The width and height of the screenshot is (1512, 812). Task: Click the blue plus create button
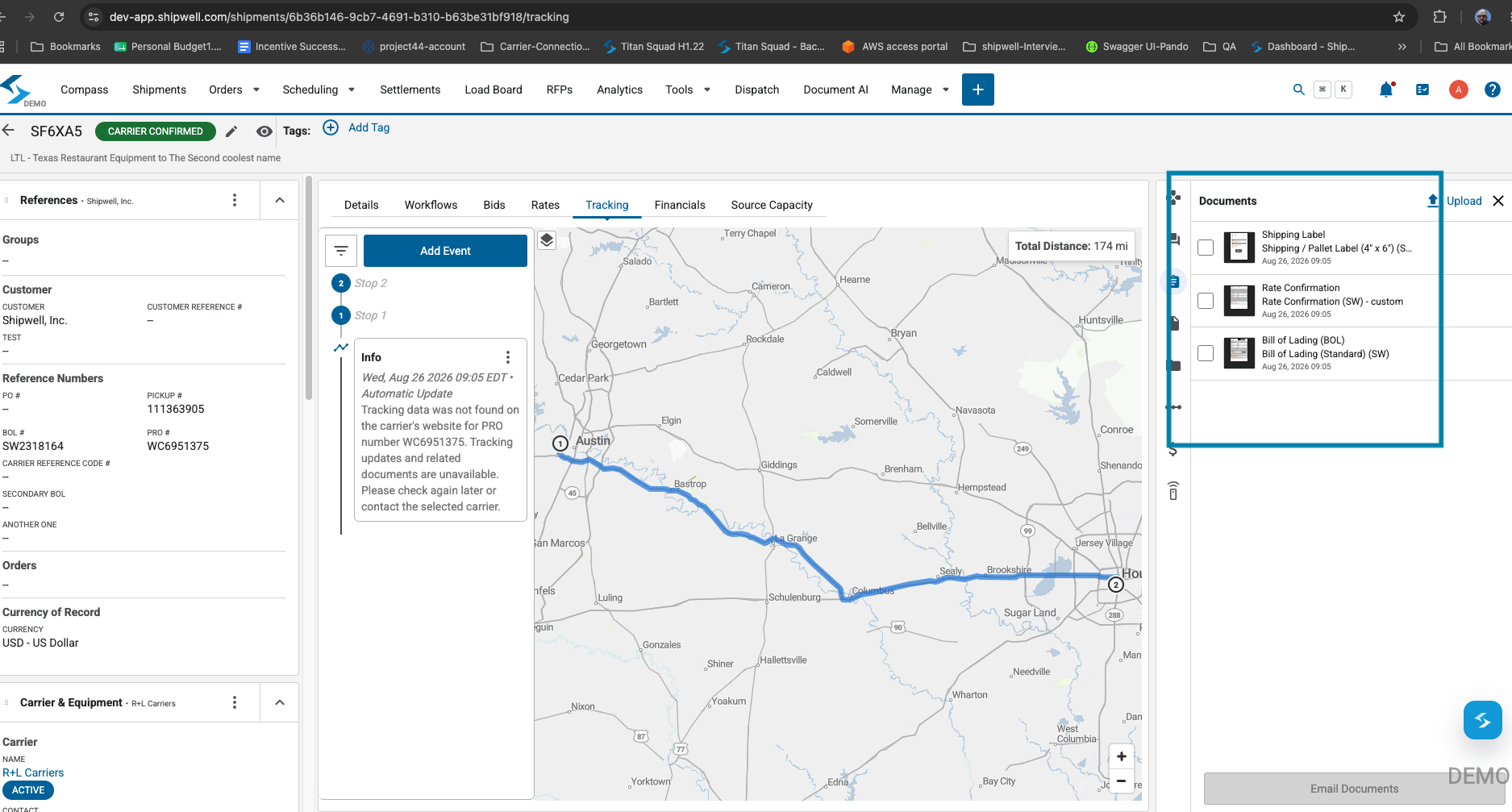(977, 90)
